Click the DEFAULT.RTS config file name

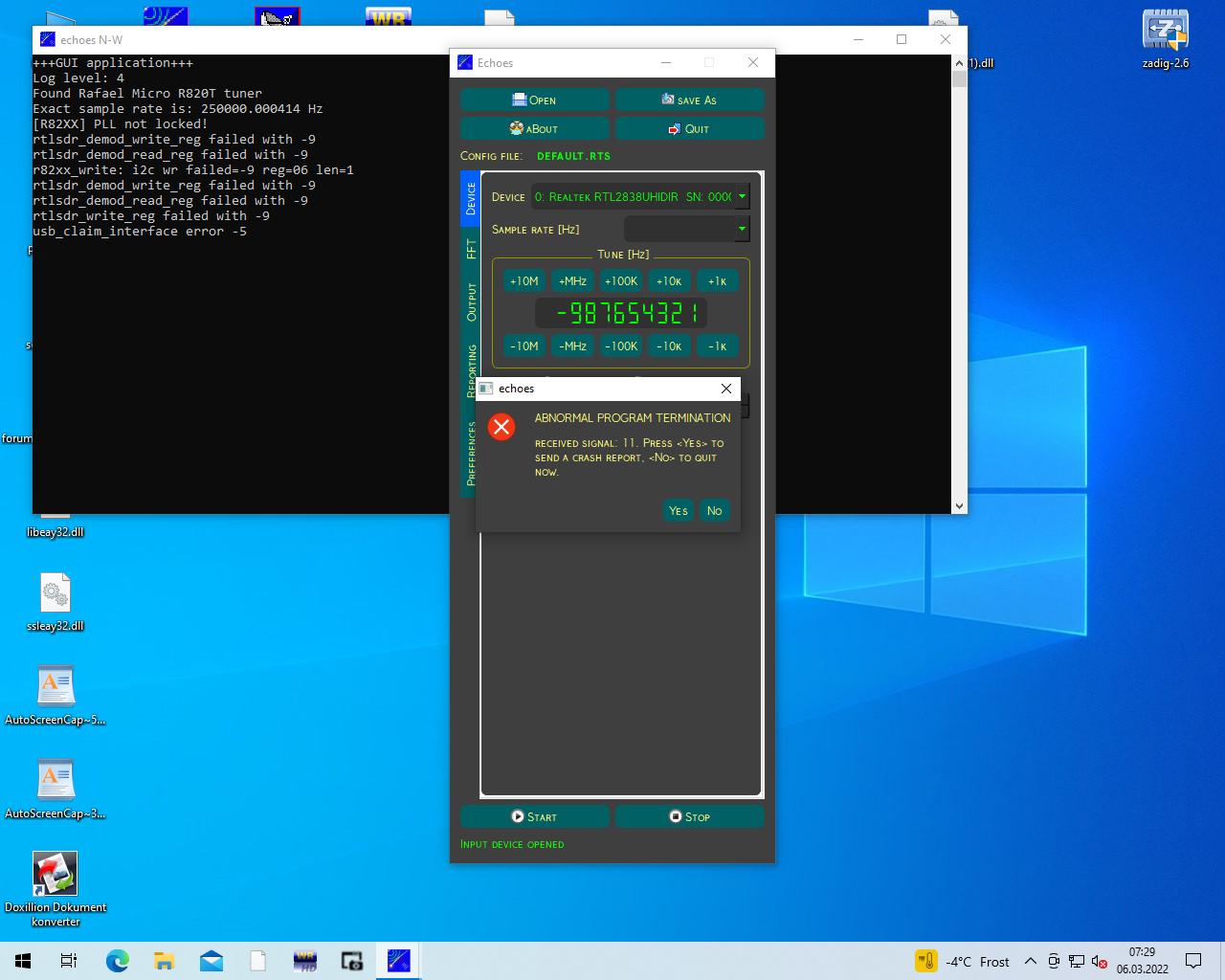573,156
